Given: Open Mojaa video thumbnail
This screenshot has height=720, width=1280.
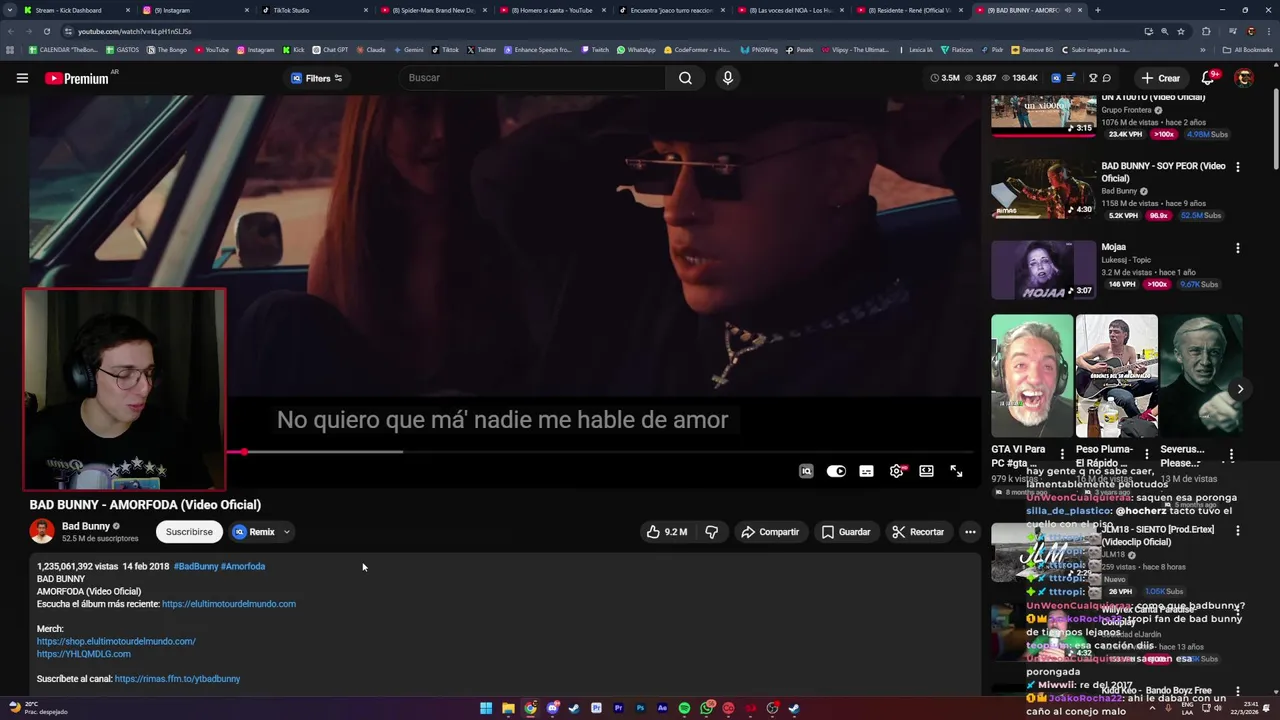Looking at the screenshot, I should (x=1044, y=269).
